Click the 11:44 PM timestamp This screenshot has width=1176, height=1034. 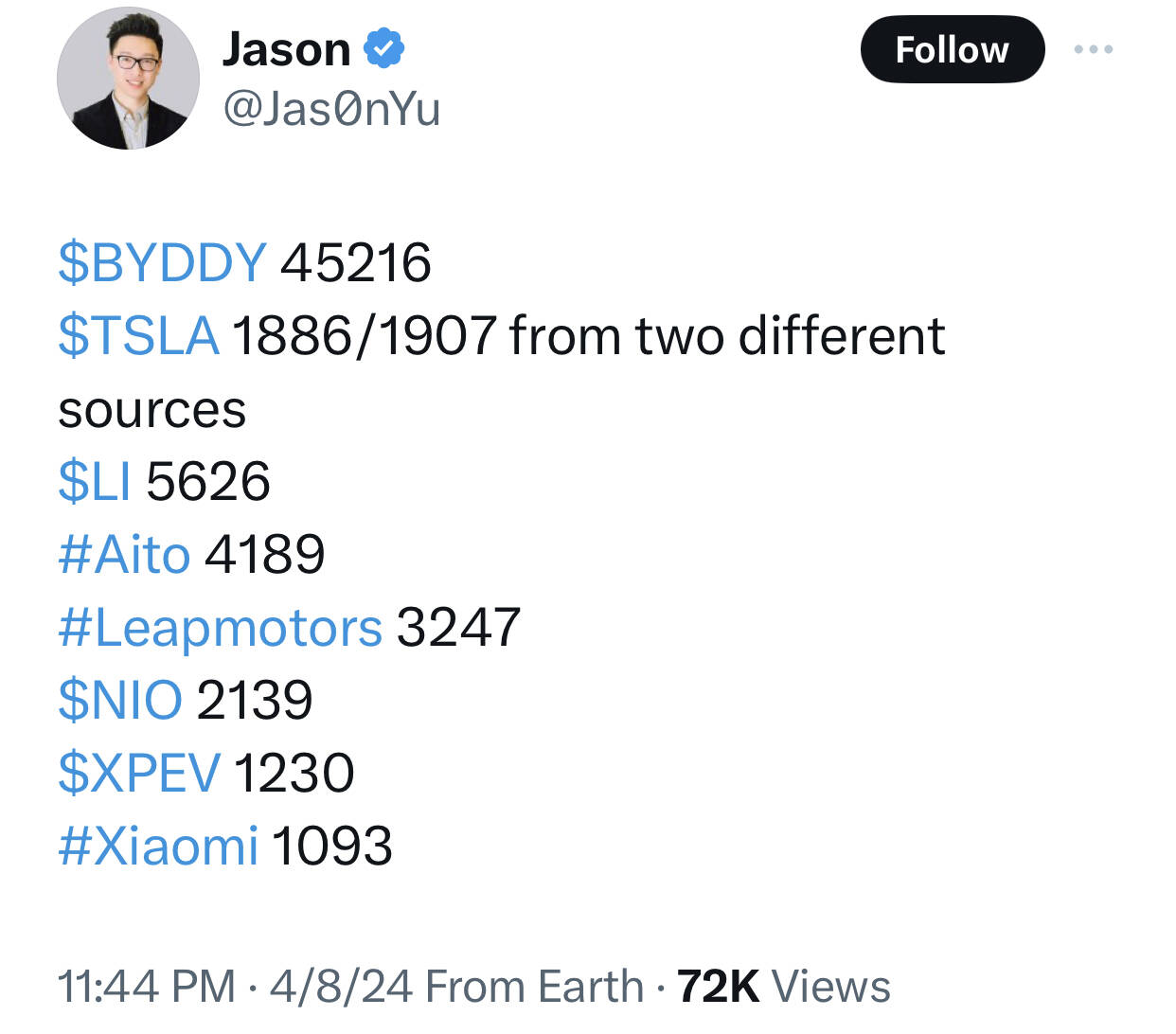(x=146, y=986)
